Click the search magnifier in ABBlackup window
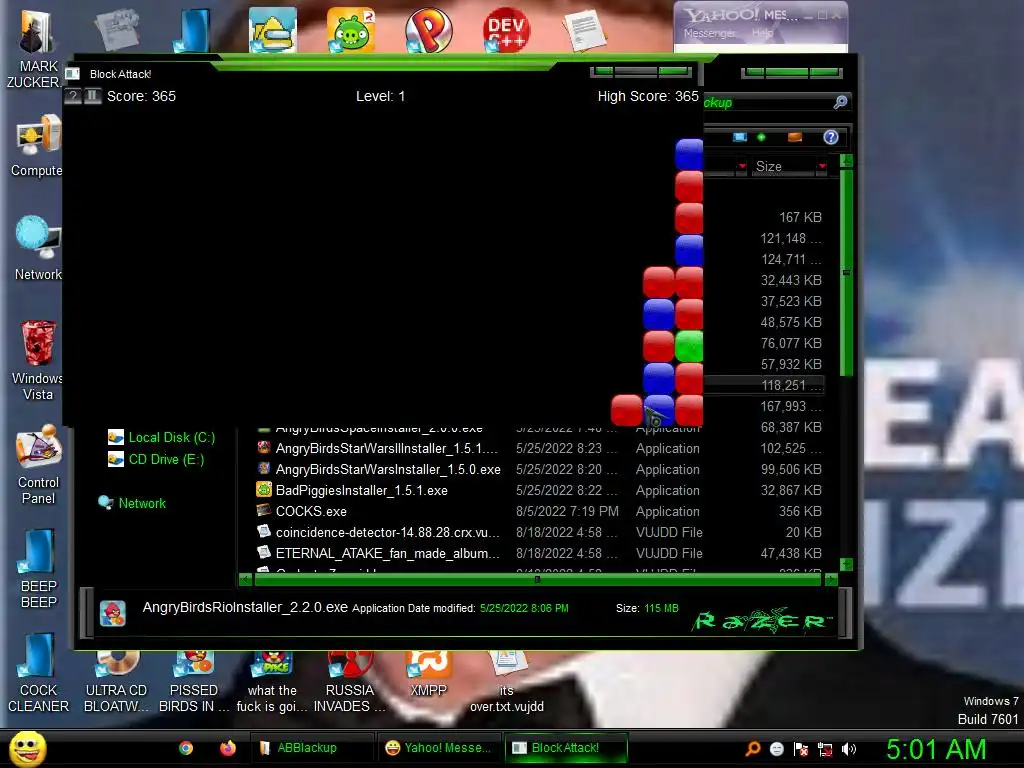 click(840, 102)
